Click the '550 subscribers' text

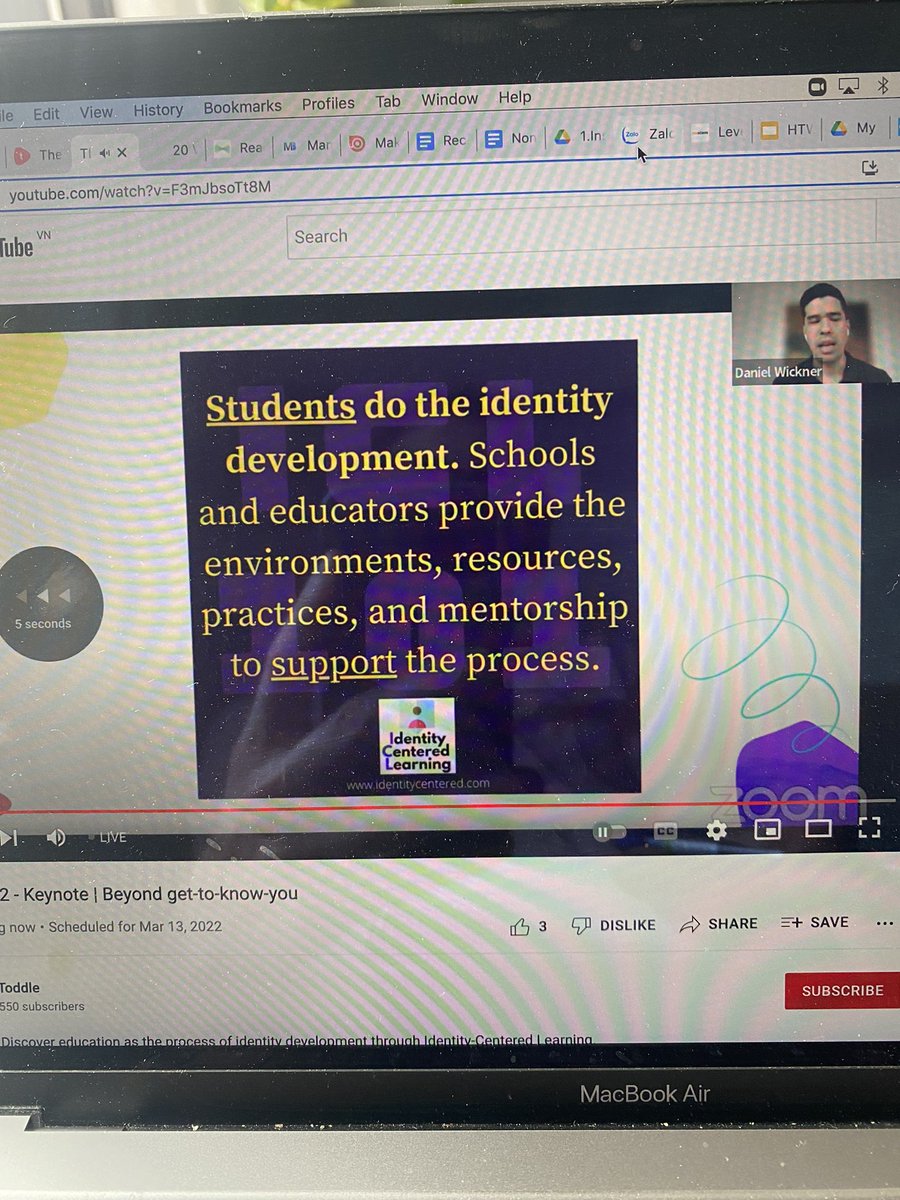click(x=42, y=1006)
